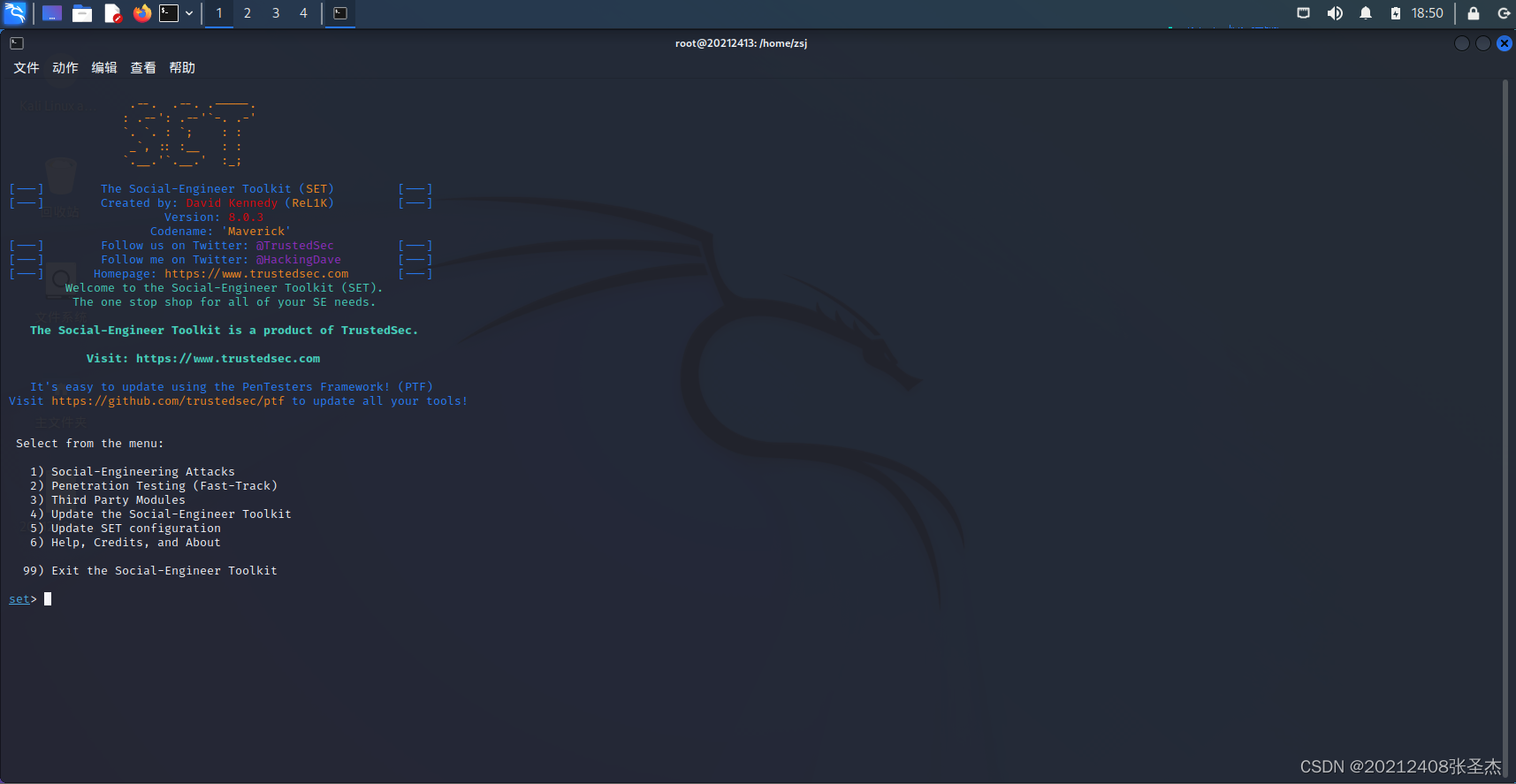Image resolution: width=1516 pixels, height=784 pixels.
Task: Maximize the terminal window
Action: [x=1483, y=43]
